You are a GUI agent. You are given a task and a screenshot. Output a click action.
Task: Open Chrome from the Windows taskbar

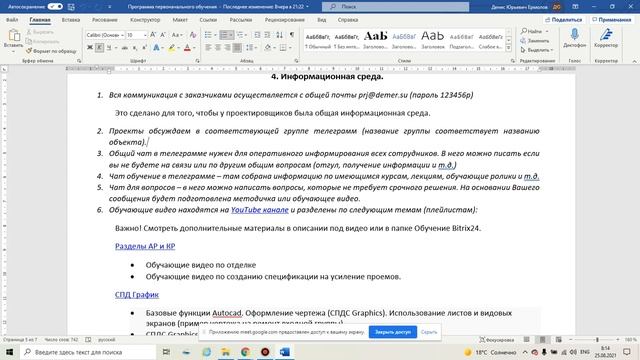click(245, 352)
